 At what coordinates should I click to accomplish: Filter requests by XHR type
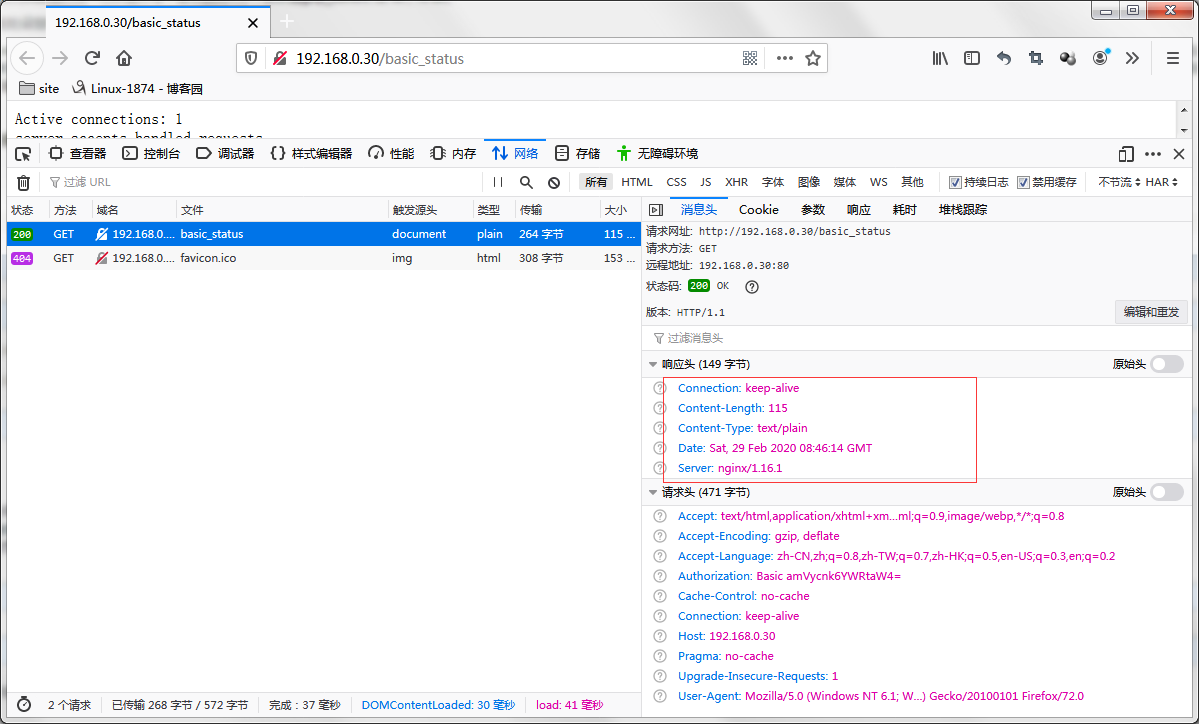point(736,182)
